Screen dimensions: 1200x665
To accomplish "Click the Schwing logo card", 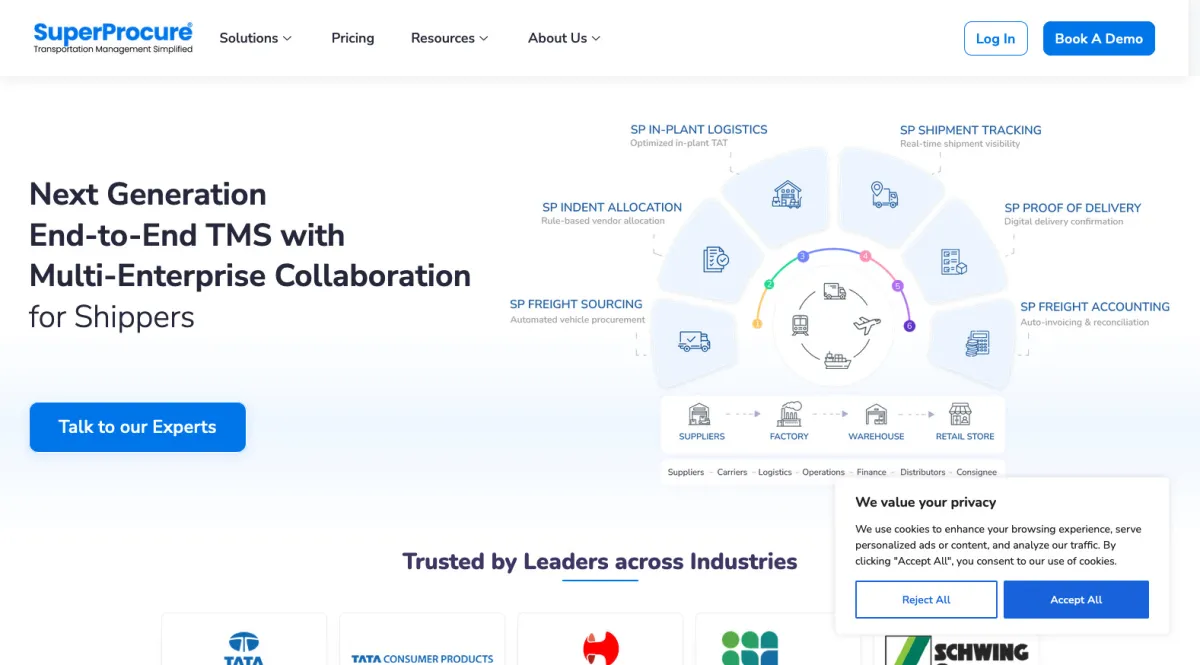I will pyautogui.click(x=956, y=649).
